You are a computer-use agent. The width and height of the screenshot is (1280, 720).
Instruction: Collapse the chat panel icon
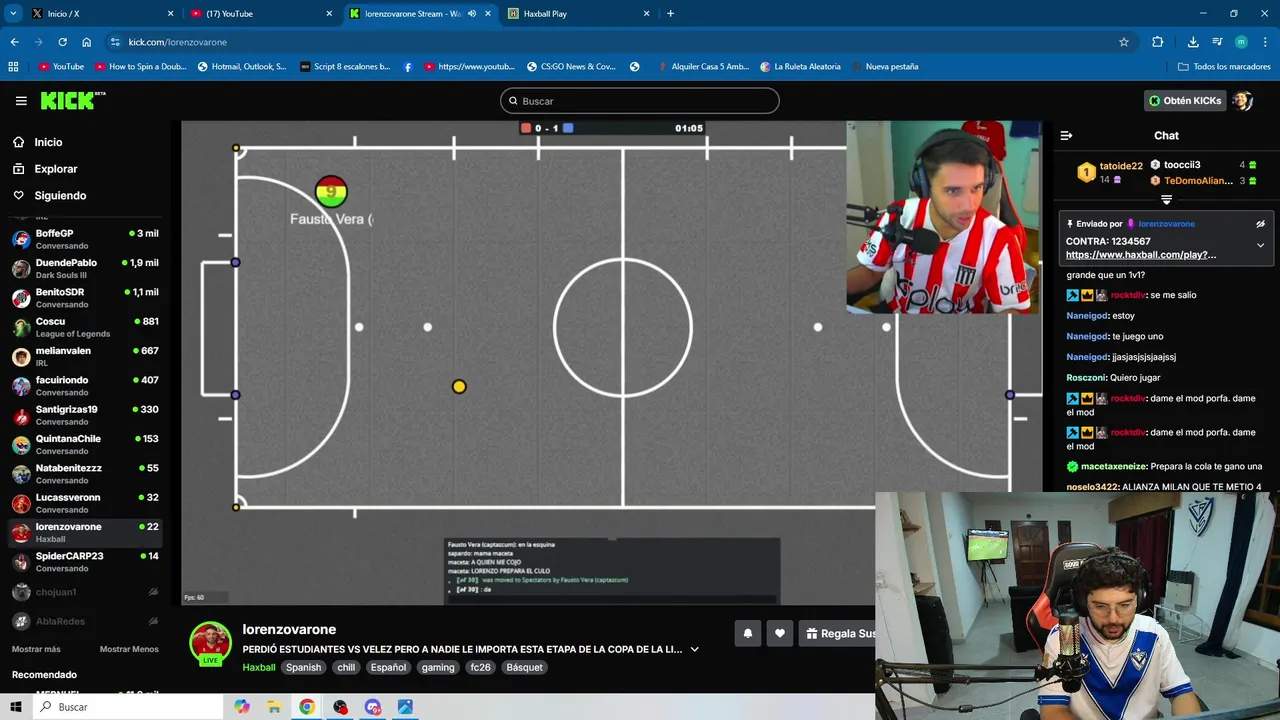[x=1066, y=135]
